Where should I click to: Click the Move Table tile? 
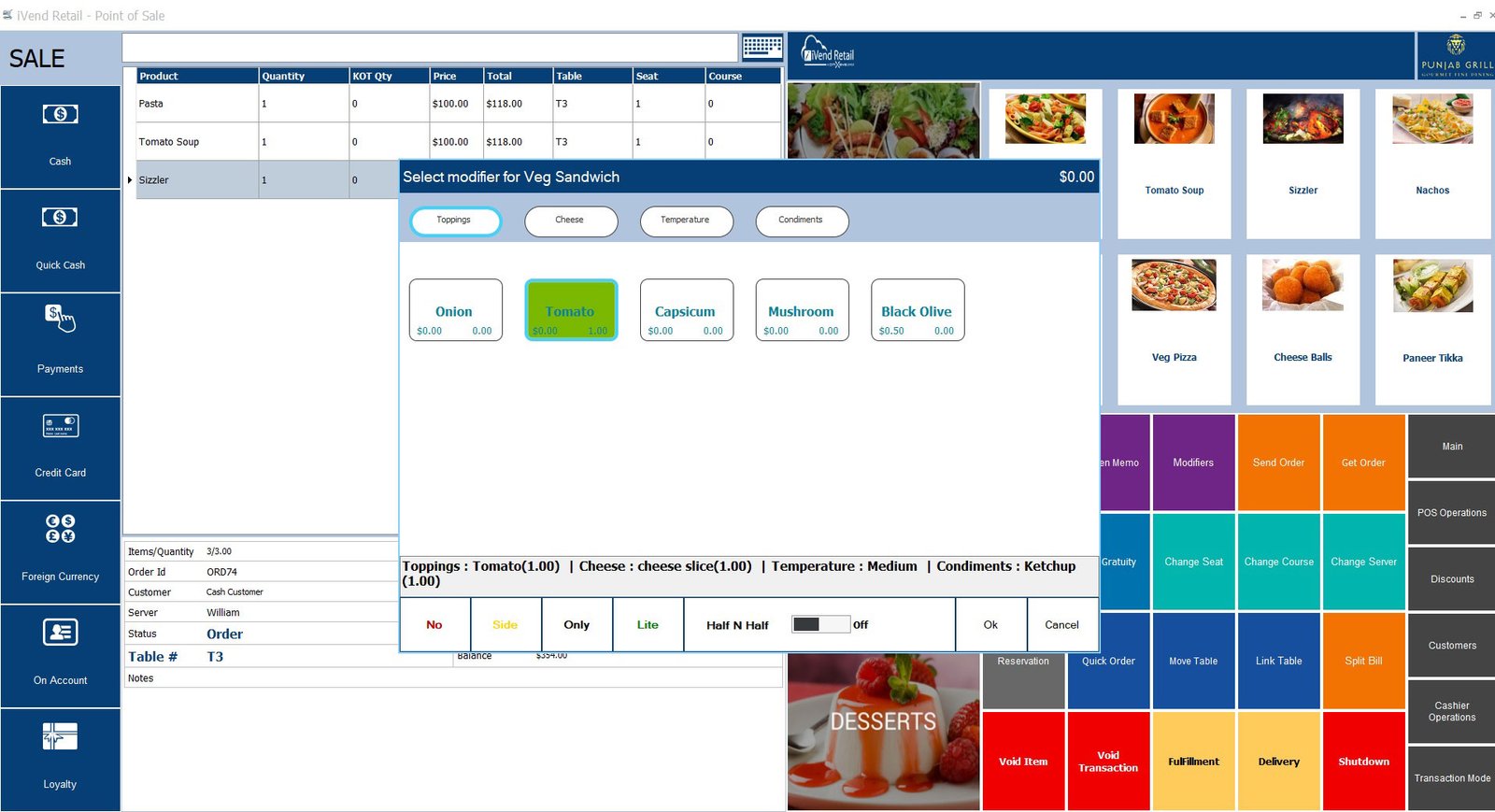pyautogui.click(x=1193, y=661)
